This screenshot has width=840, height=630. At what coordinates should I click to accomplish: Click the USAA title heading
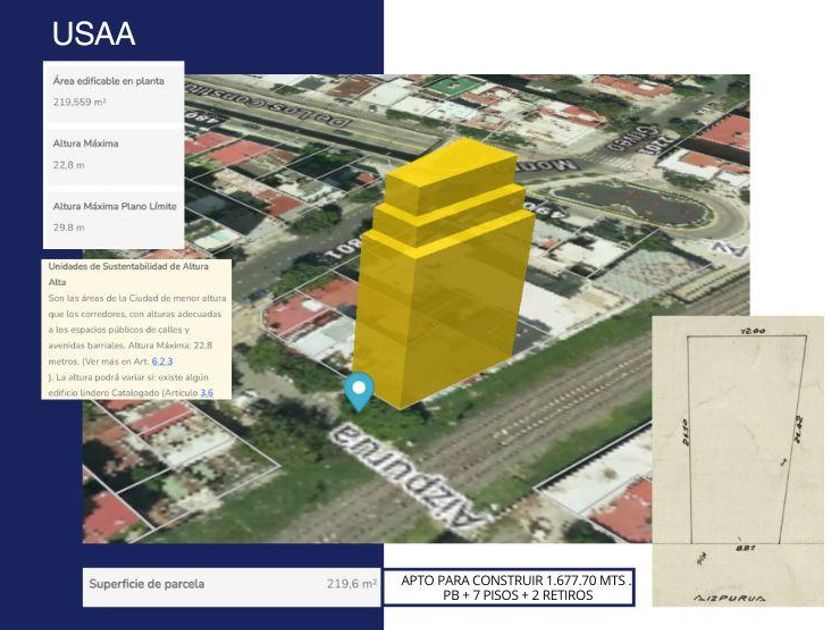tap(93, 35)
